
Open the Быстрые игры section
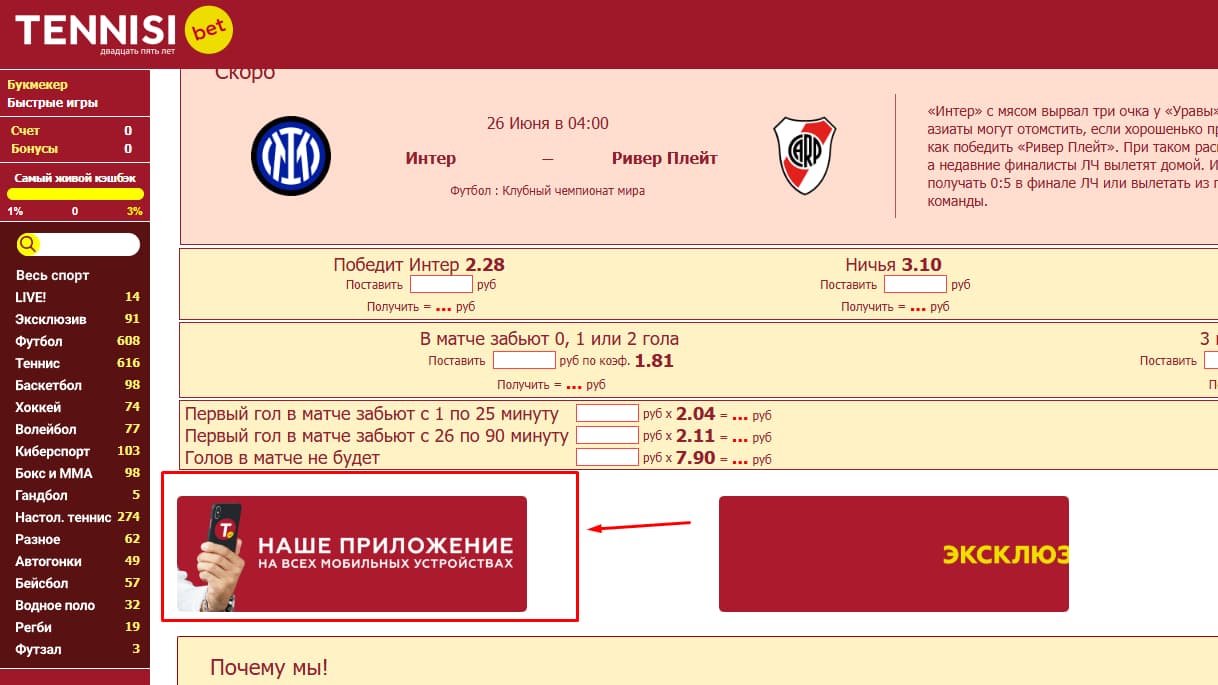[x=53, y=103]
